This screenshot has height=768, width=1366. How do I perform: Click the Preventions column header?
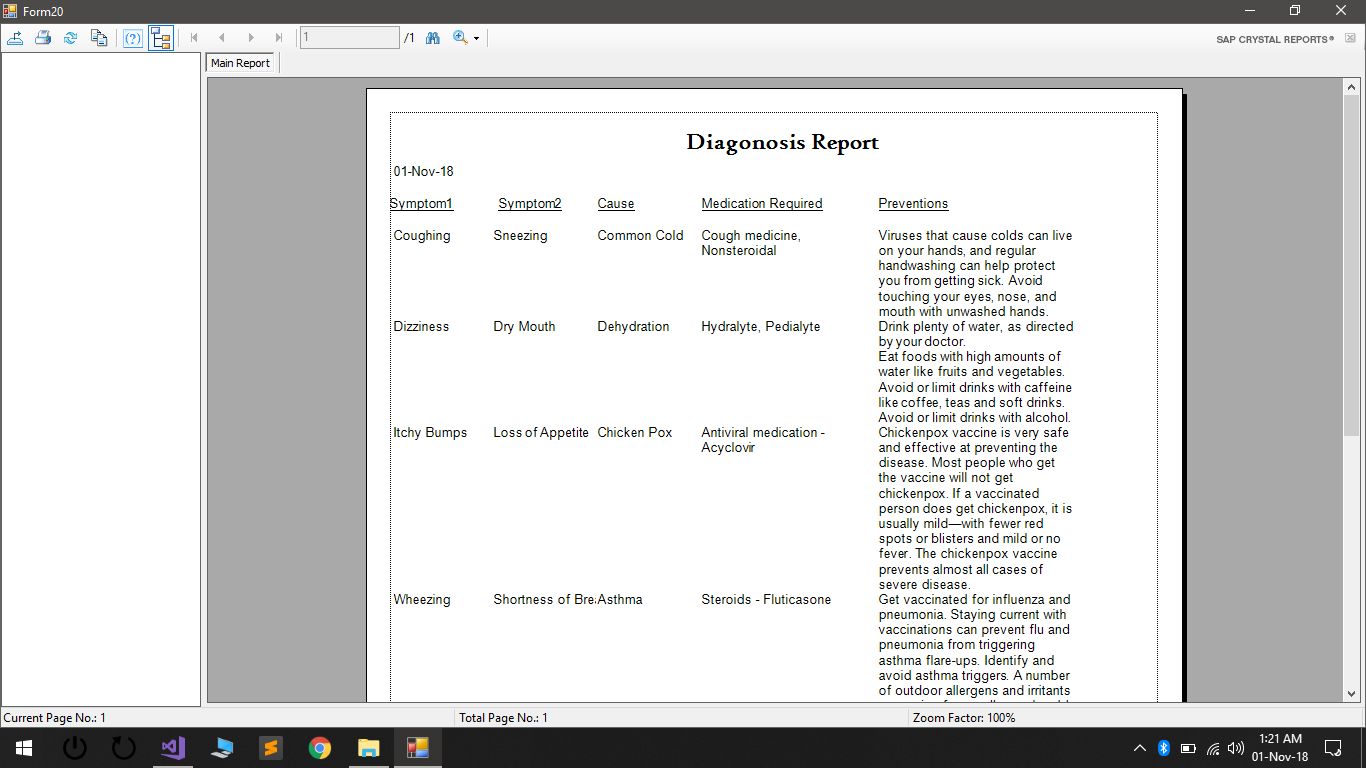tap(913, 203)
